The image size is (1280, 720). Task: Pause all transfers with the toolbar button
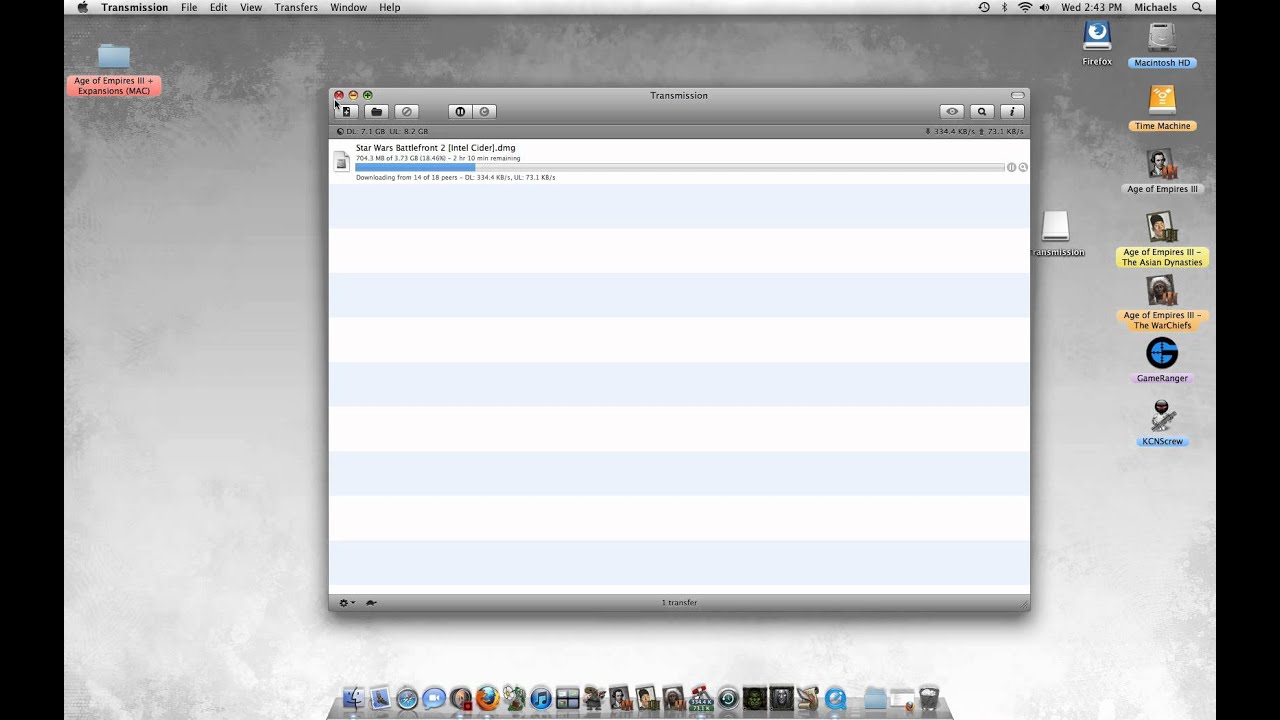[460, 112]
